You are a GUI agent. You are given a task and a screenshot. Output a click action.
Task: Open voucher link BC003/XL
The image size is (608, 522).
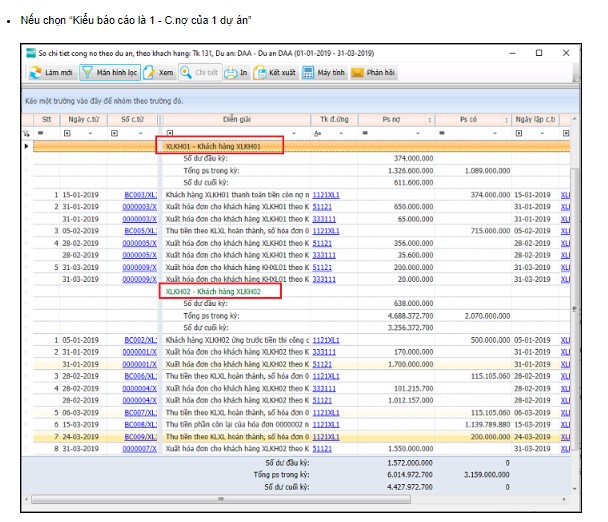(x=139, y=194)
